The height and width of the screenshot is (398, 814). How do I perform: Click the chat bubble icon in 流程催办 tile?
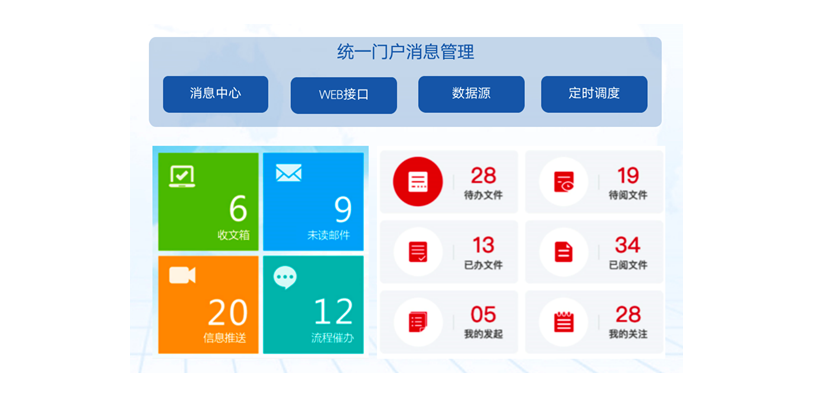click(285, 278)
